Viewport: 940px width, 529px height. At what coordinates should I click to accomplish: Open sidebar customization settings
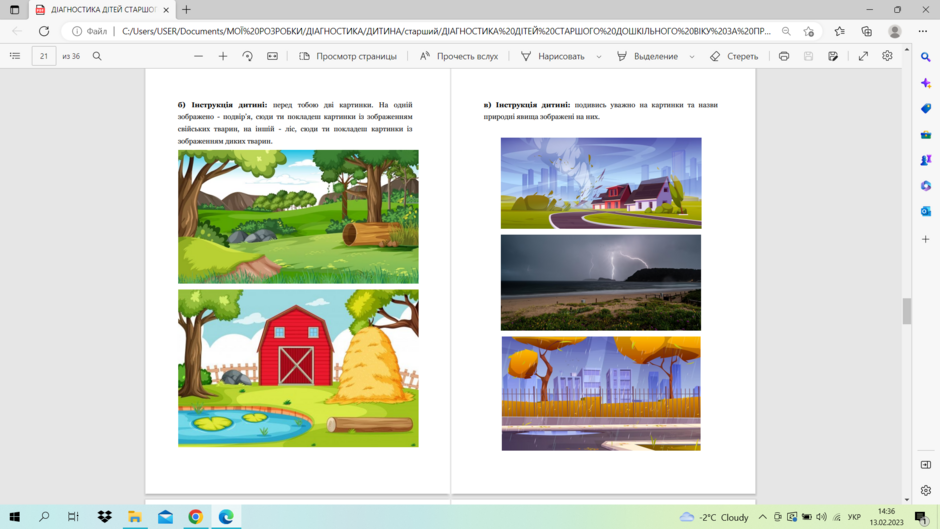[926, 490]
